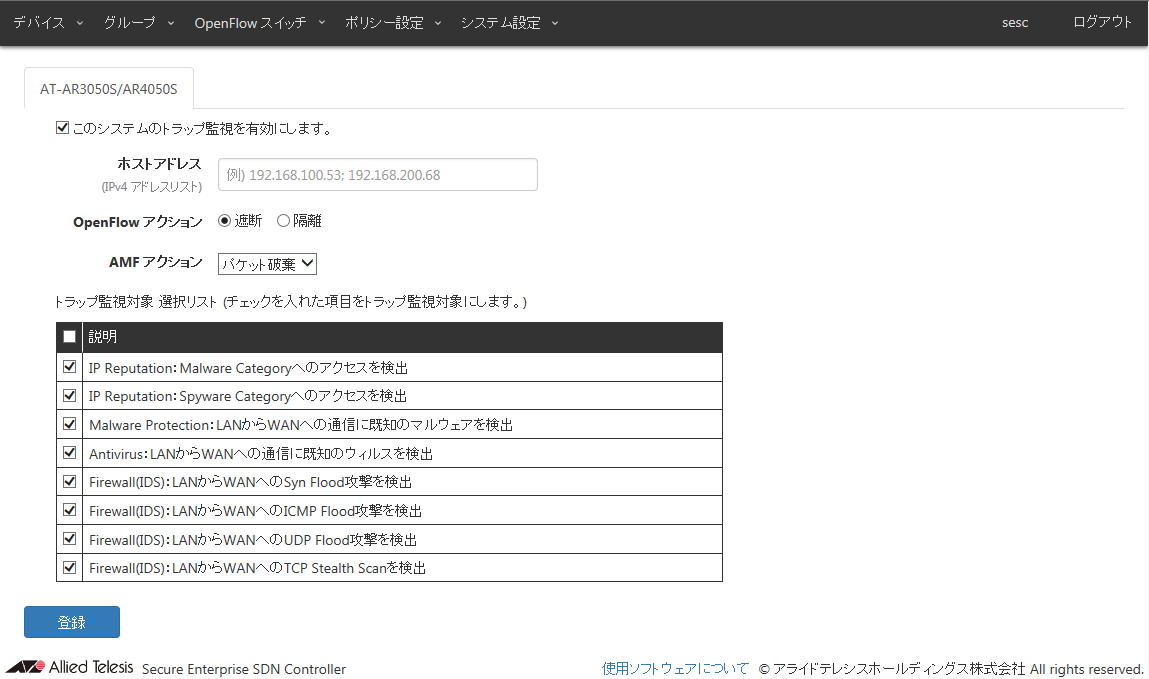Toggle the trap monitoring enable checkbox

pyautogui.click(x=63, y=128)
